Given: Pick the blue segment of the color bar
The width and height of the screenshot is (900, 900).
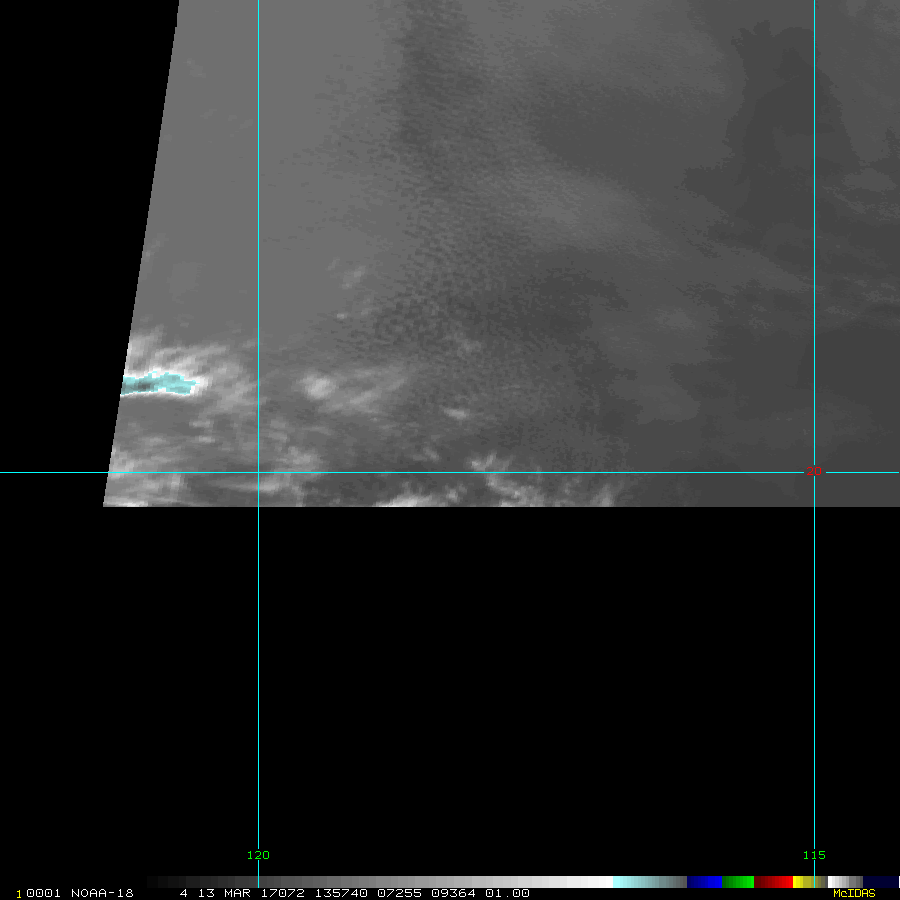Looking at the screenshot, I should (x=704, y=882).
